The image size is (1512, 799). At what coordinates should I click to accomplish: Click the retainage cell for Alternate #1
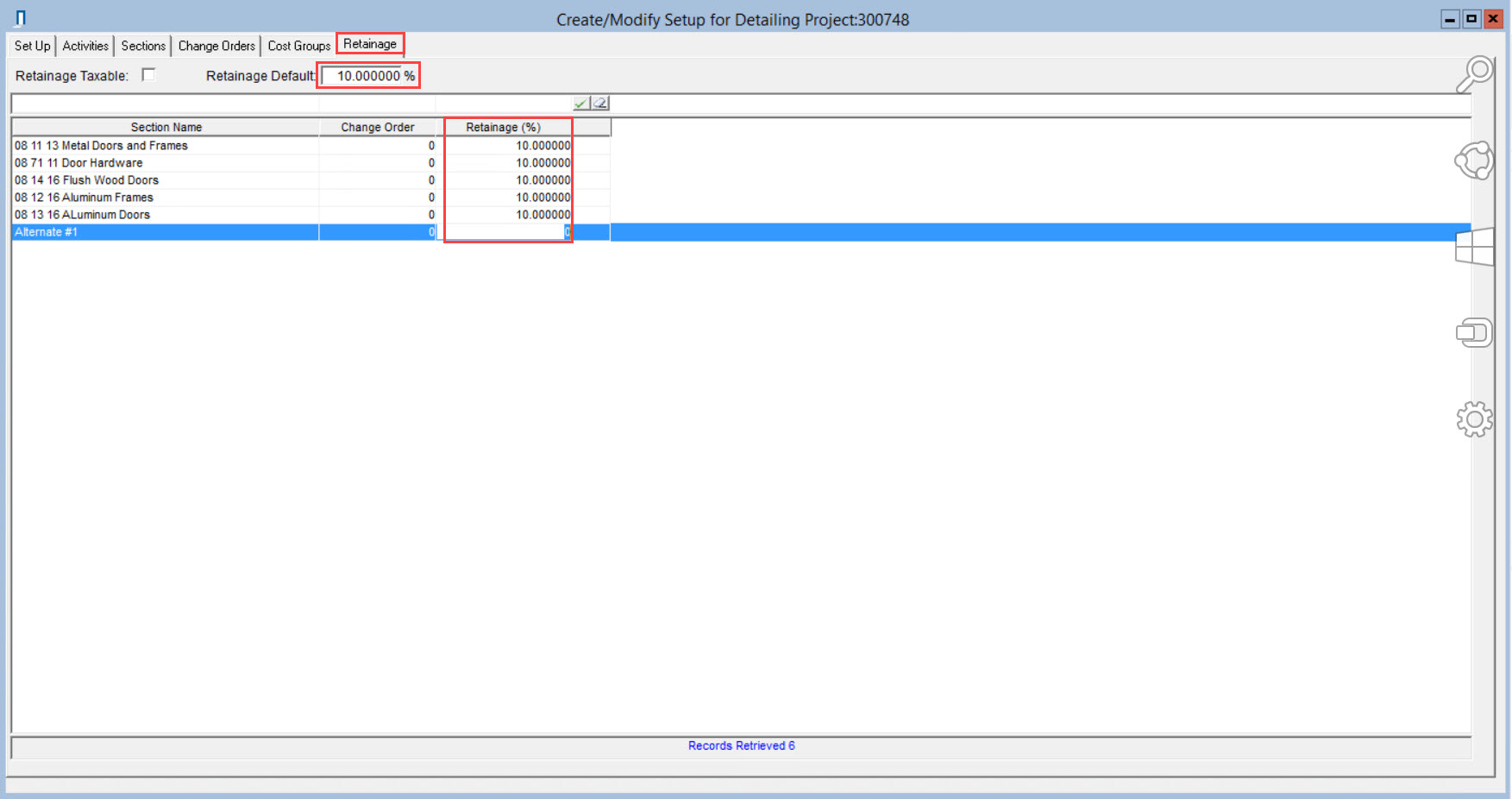pos(505,232)
